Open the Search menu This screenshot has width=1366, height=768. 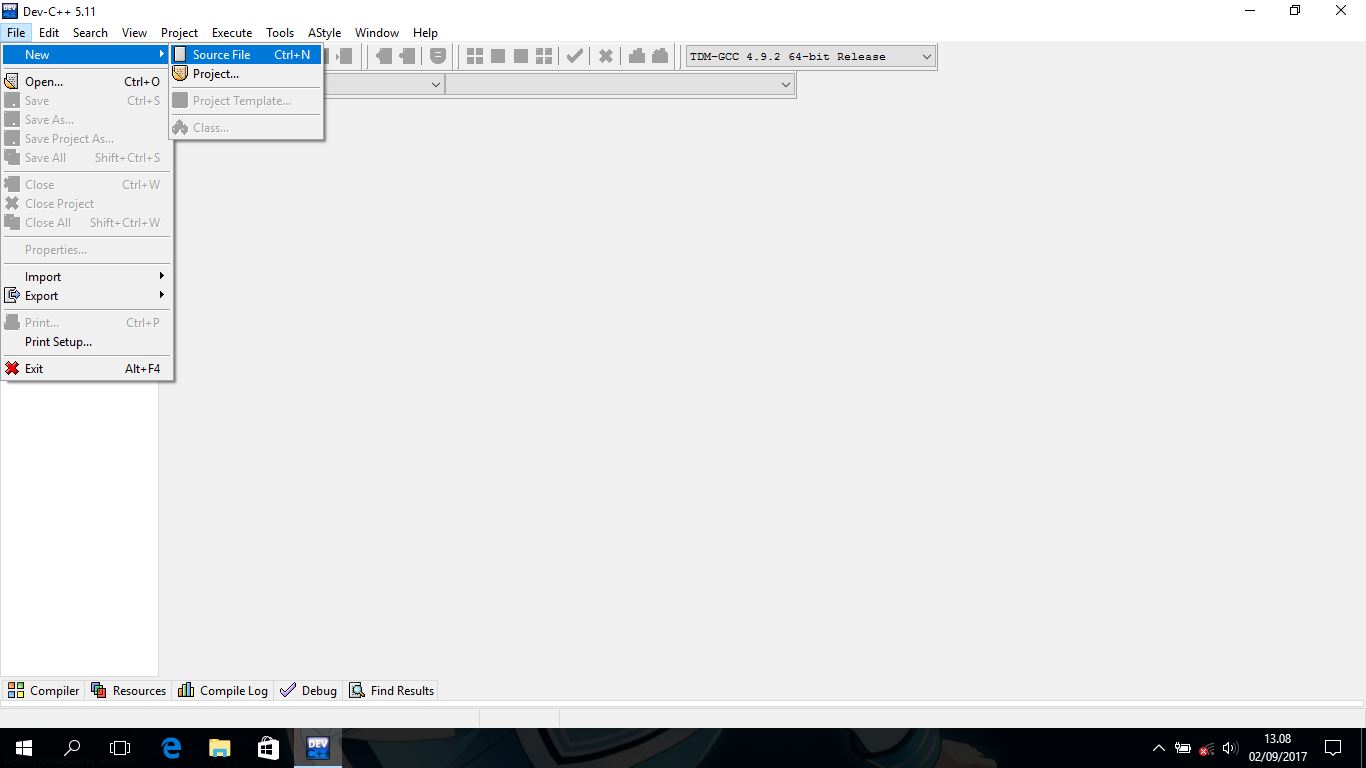pos(90,33)
